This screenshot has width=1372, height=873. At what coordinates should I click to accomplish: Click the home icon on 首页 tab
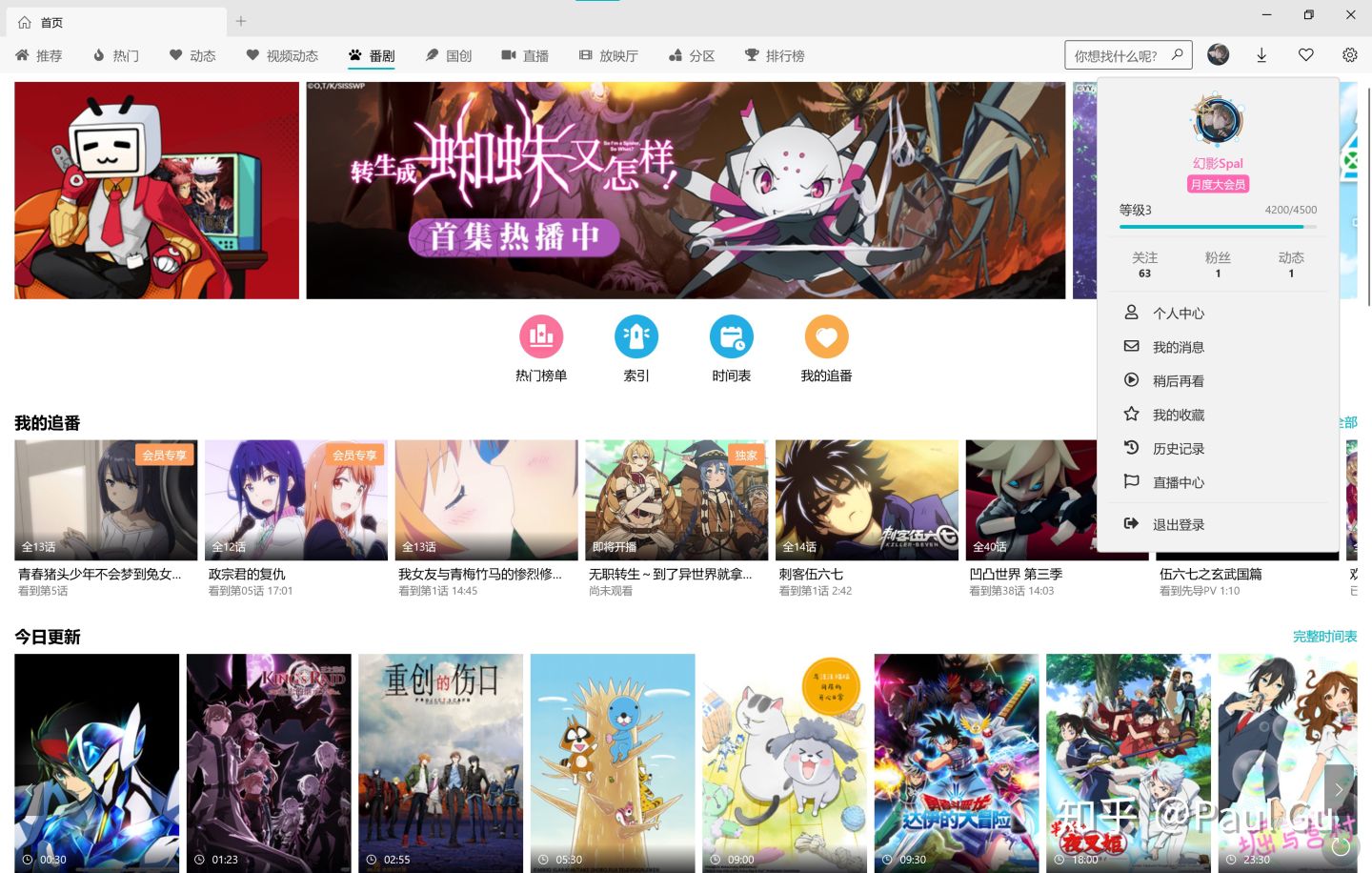(25, 22)
